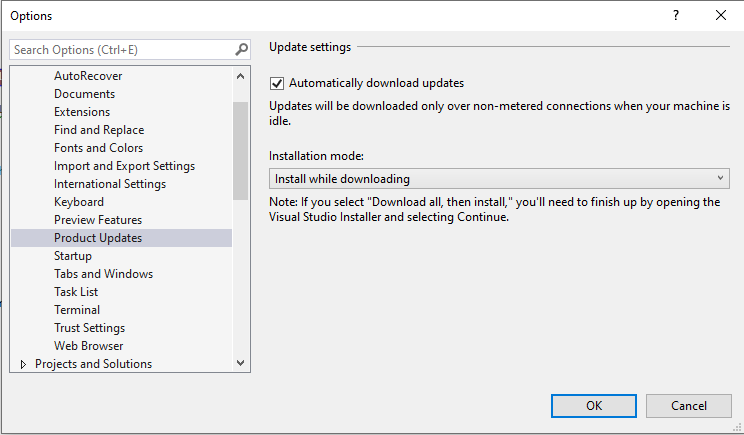The width and height of the screenshot is (744, 435).
Task: Select Fonts and Colors in the tree
Action: tap(98, 148)
